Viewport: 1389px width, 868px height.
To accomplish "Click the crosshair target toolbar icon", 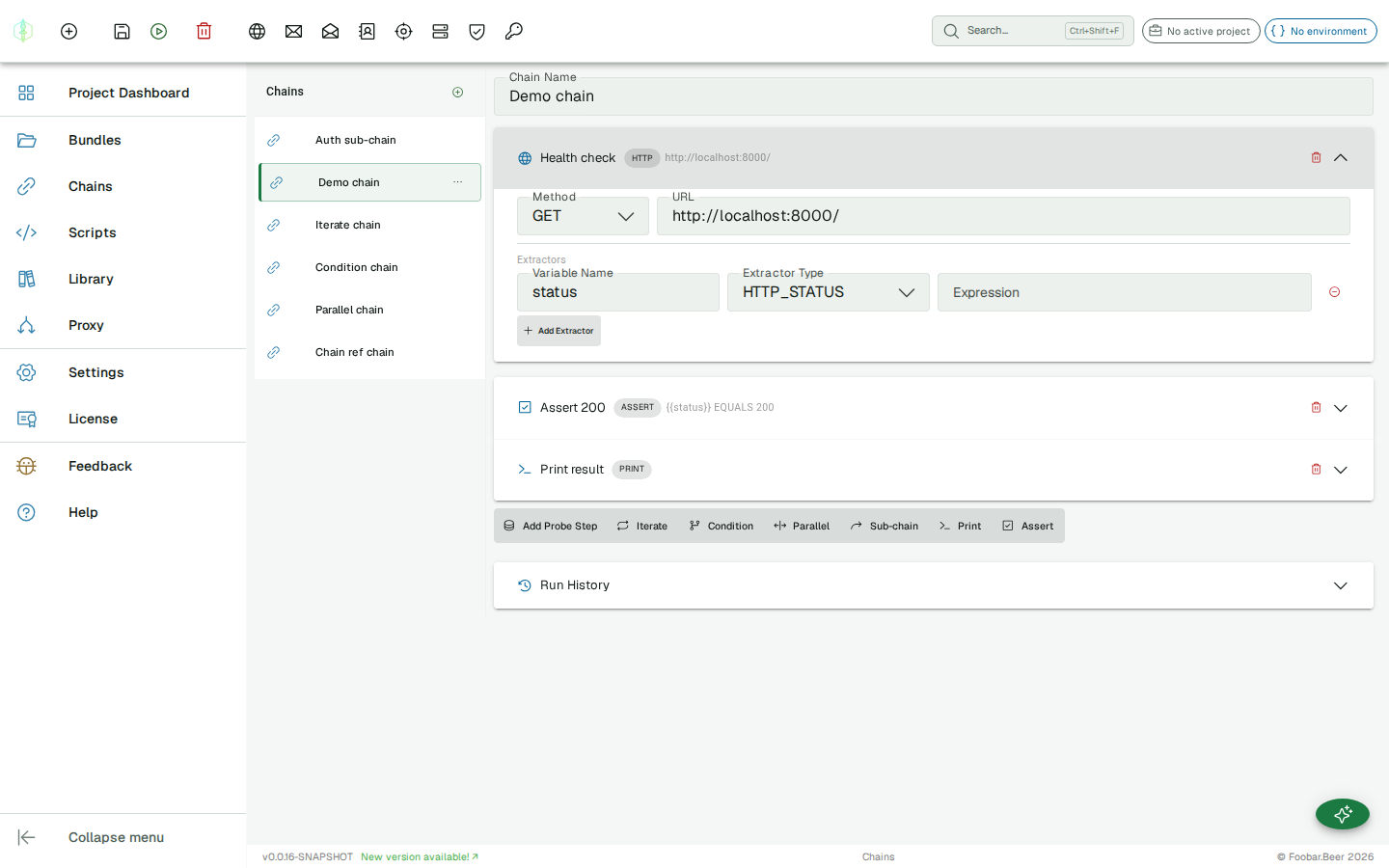I will coord(403,31).
